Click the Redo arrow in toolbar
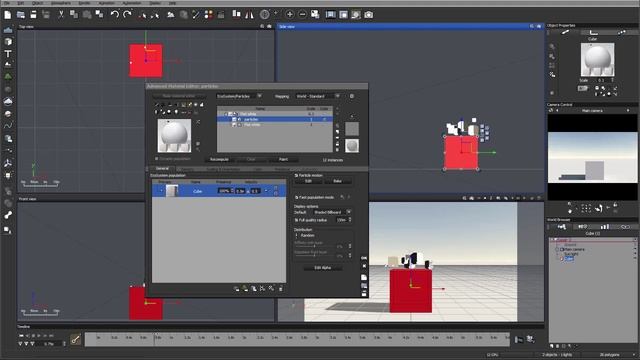This screenshot has width=640, height=360. (127, 15)
